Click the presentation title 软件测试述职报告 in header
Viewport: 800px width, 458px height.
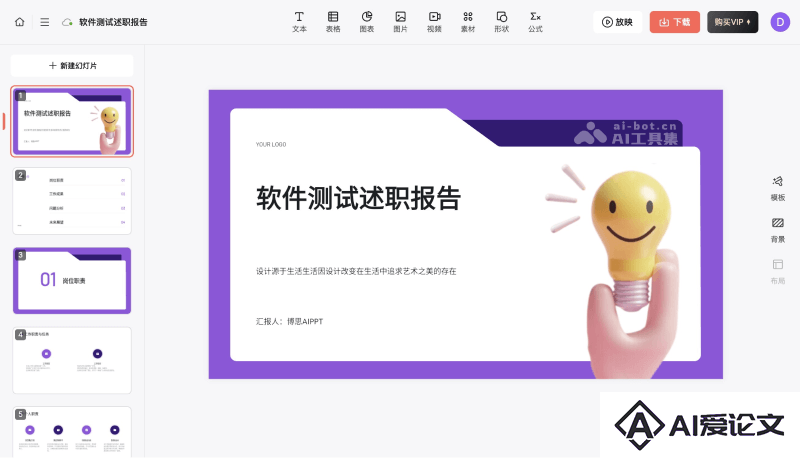coord(113,22)
